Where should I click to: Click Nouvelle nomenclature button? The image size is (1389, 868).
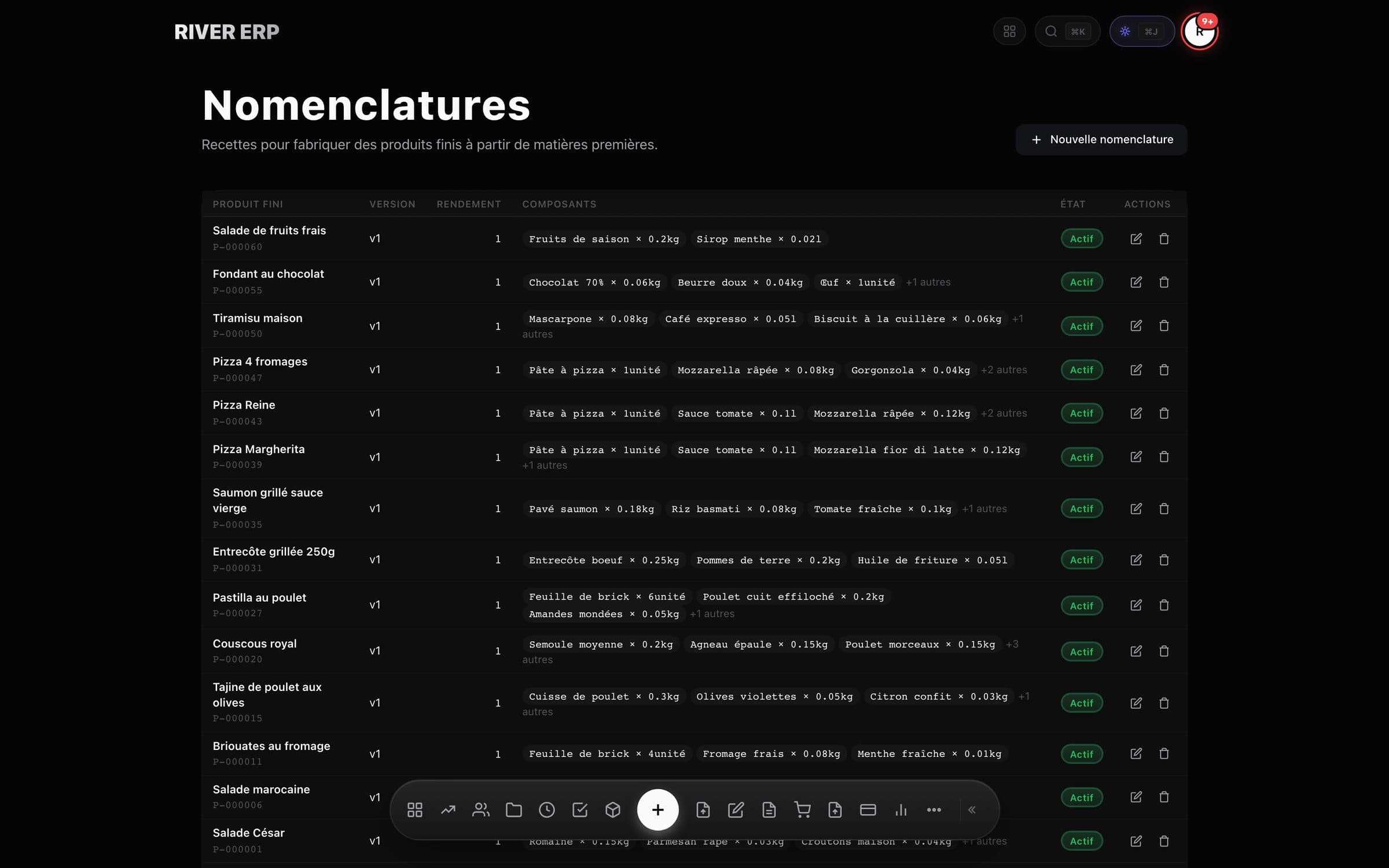pos(1101,139)
